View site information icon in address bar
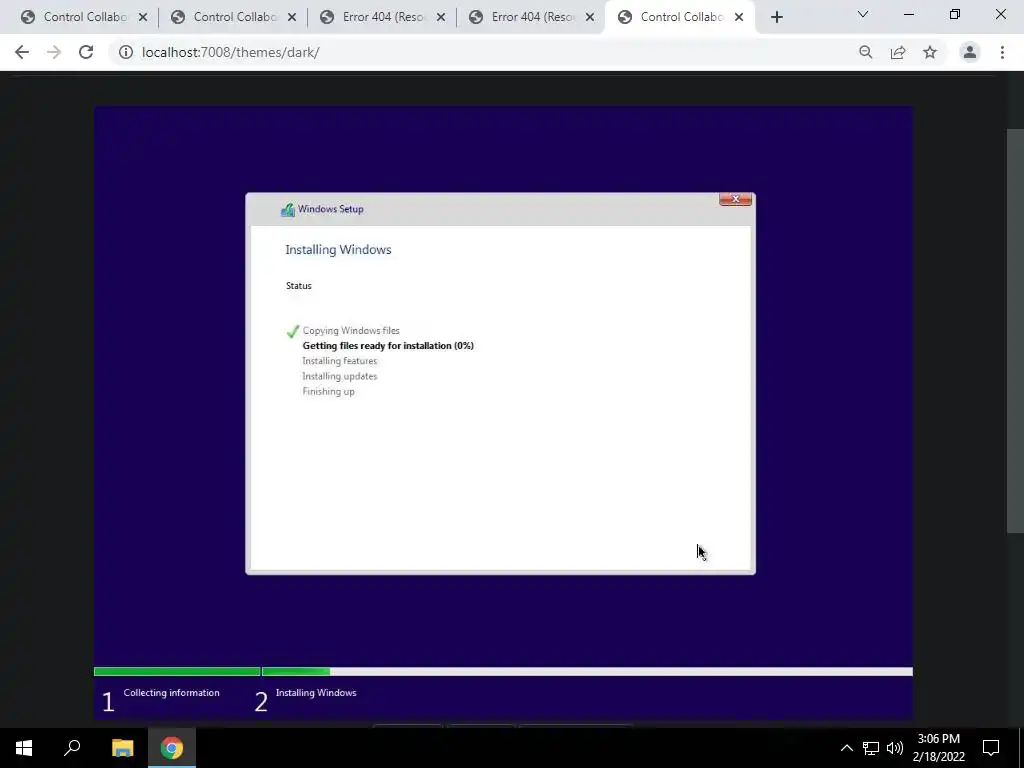The image size is (1024, 768). 125,52
